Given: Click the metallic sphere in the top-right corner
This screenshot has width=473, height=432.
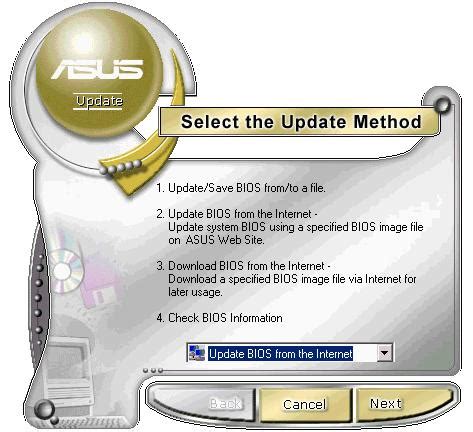Looking at the screenshot, I should pyautogui.click(x=442, y=105).
